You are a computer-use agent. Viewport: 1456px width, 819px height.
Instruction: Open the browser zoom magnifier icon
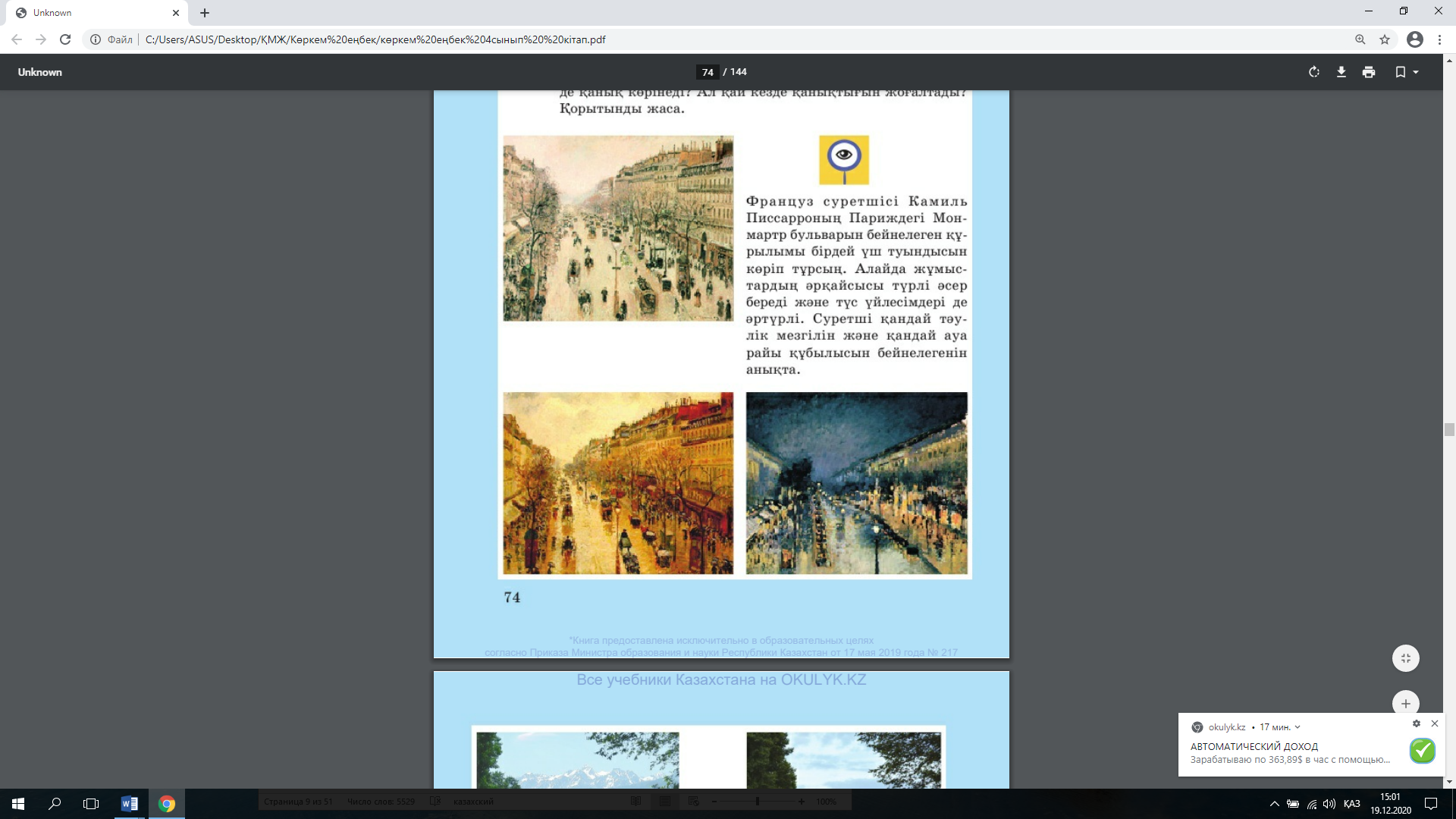1360,39
